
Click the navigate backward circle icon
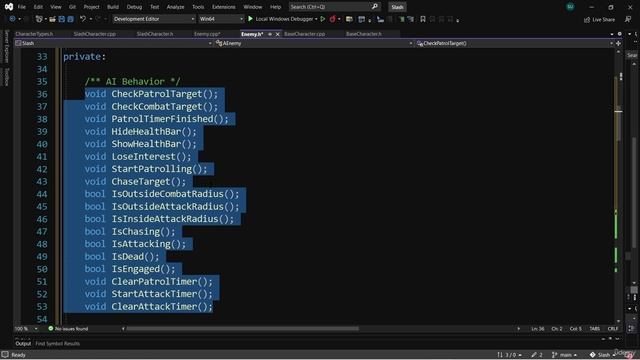pos(12,19)
